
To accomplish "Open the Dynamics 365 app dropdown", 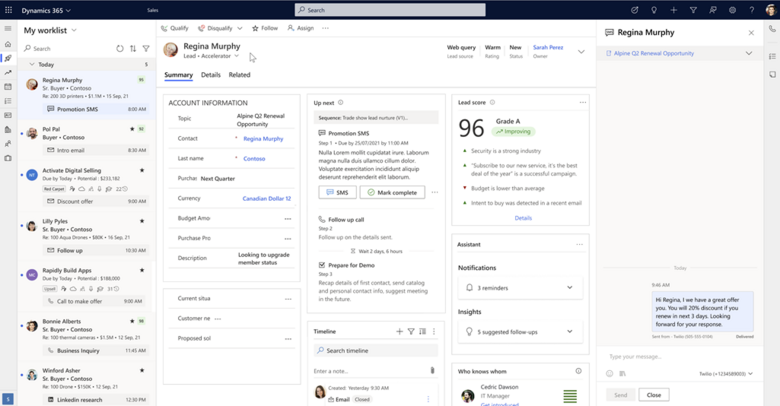I will (46, 10).
